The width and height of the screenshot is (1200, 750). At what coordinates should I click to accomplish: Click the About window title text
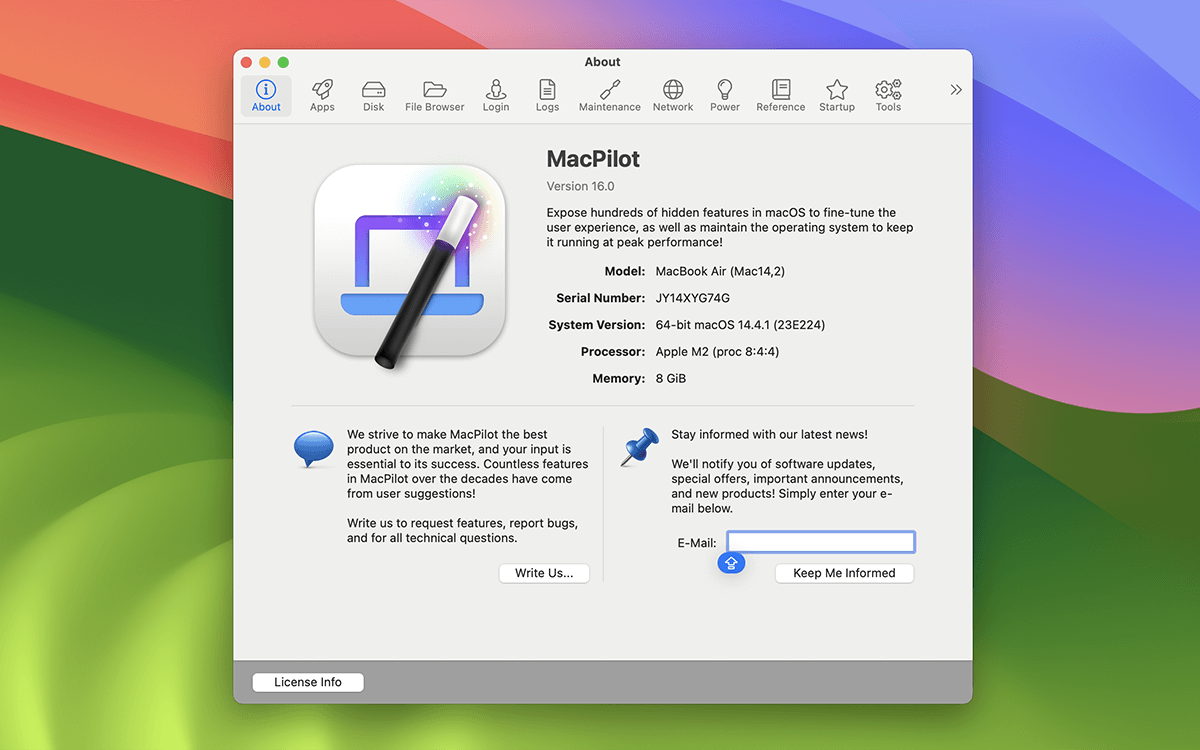pos(603,62)
